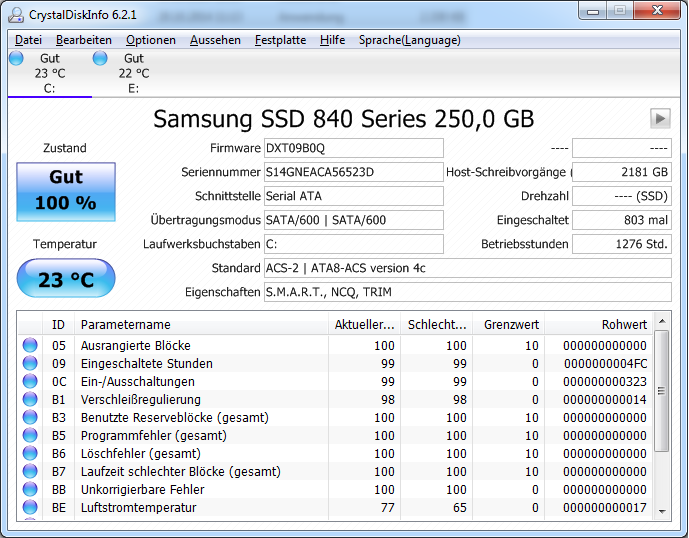Screen dimensions: 689x538
Task: Click the 23 °C temperature button
Action: pos(66,278)
